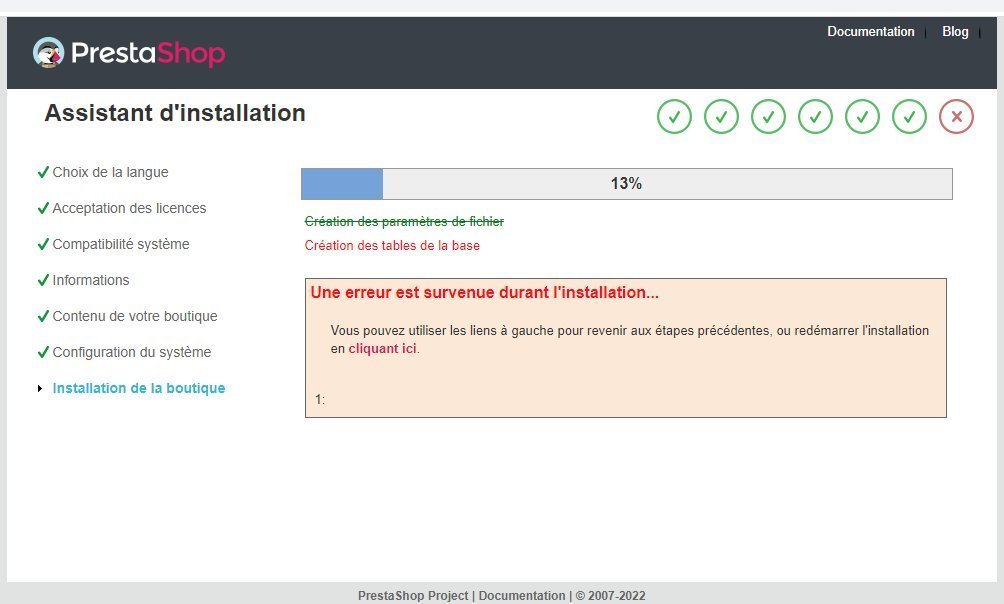This screenshot has width=1004, height=604.
Task: Click the checkmark beside Contenu de votre boutique
Action: coord(43,316)
